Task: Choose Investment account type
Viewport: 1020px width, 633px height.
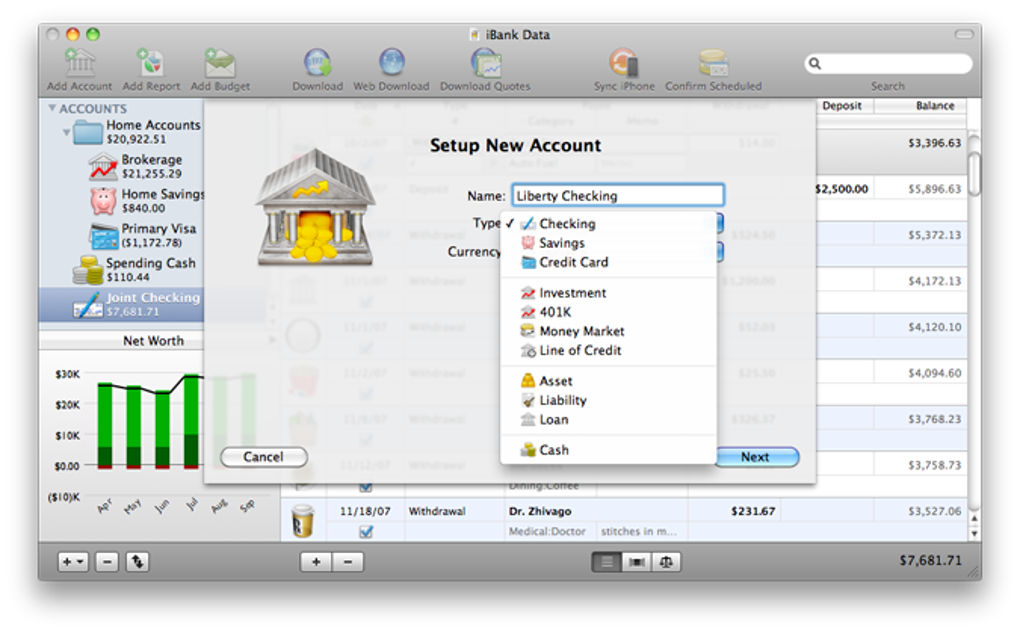Action: [x=608, y=293]
